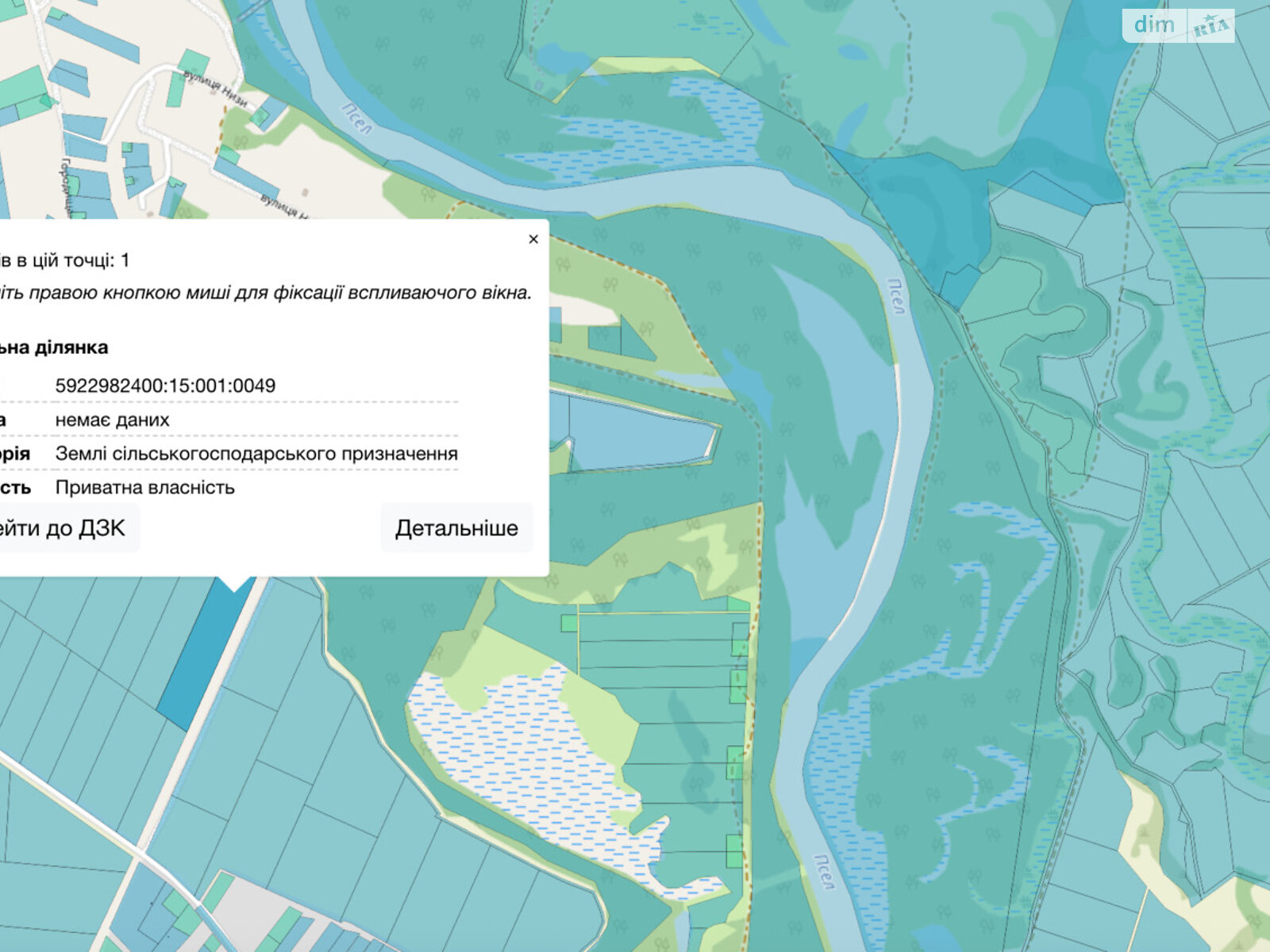Click the objects count text in popup
Viewport: 1270px width, 952px height.
tap(63, 260)
